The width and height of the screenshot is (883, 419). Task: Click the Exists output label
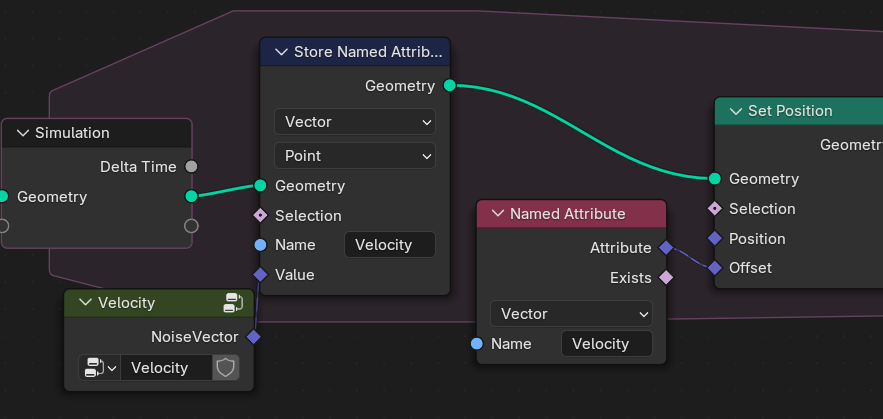[631, 278]
